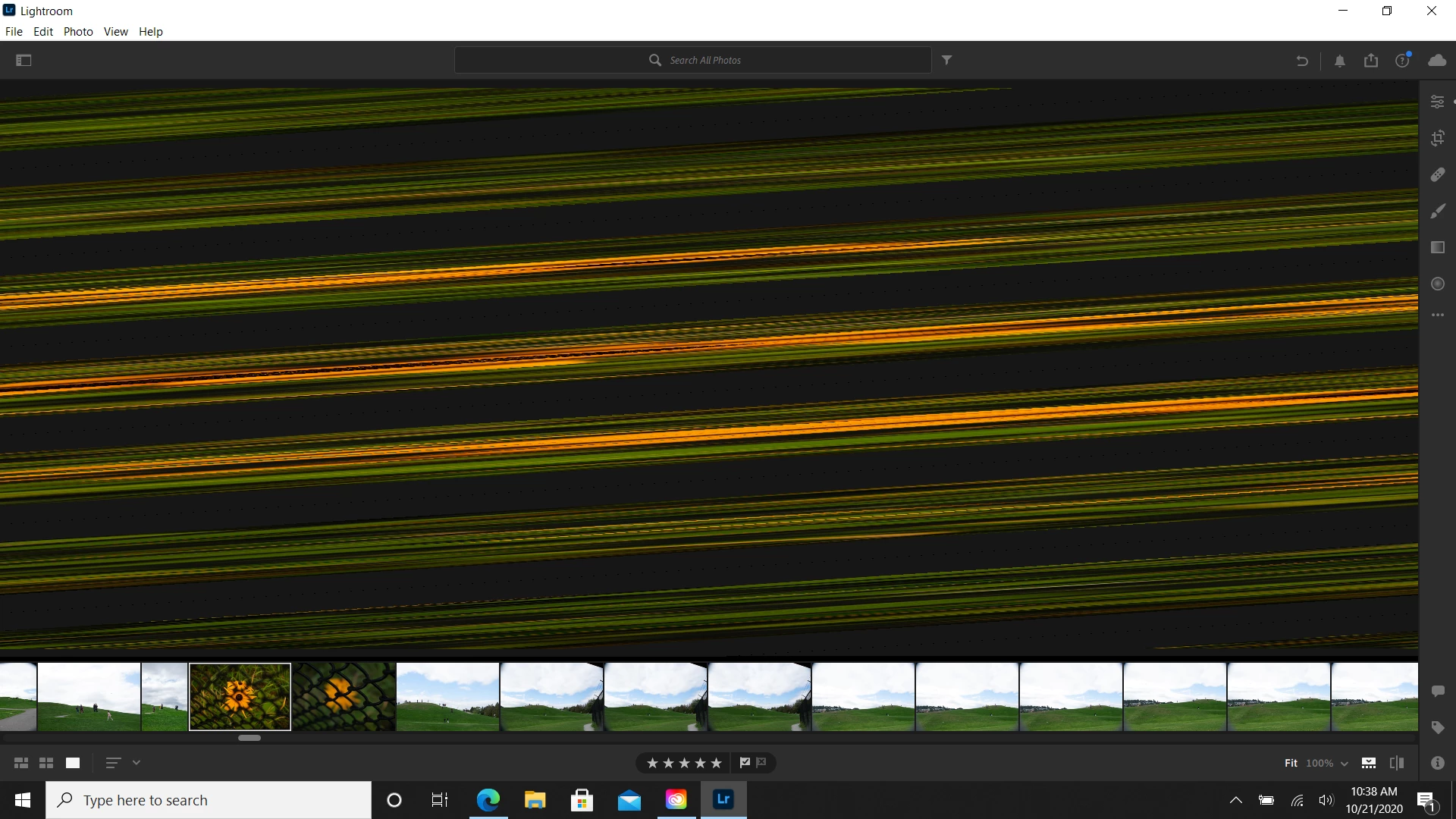Select the Radial Gradient tool
The height and width of the screenshot is (819, 1456).
(1437, 284)
